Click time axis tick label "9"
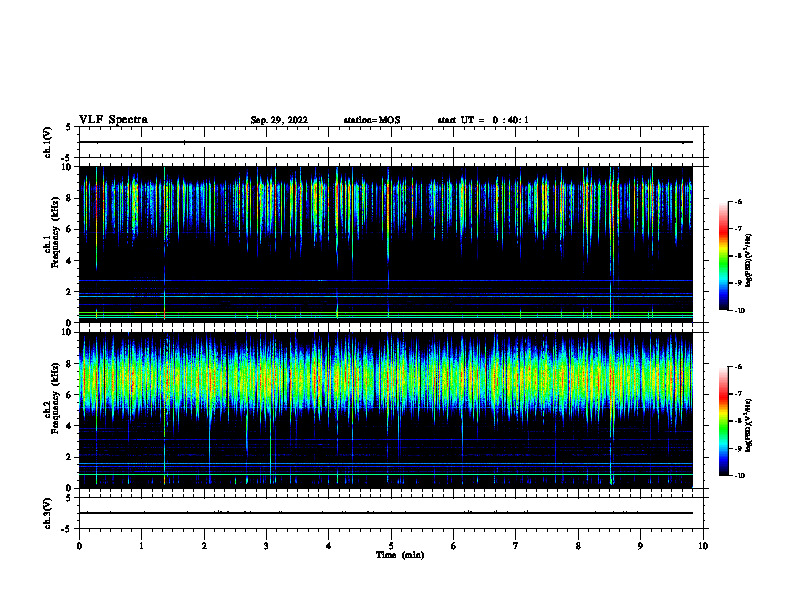The height and width of the screenshot is (612, 792). coord(640,546)
